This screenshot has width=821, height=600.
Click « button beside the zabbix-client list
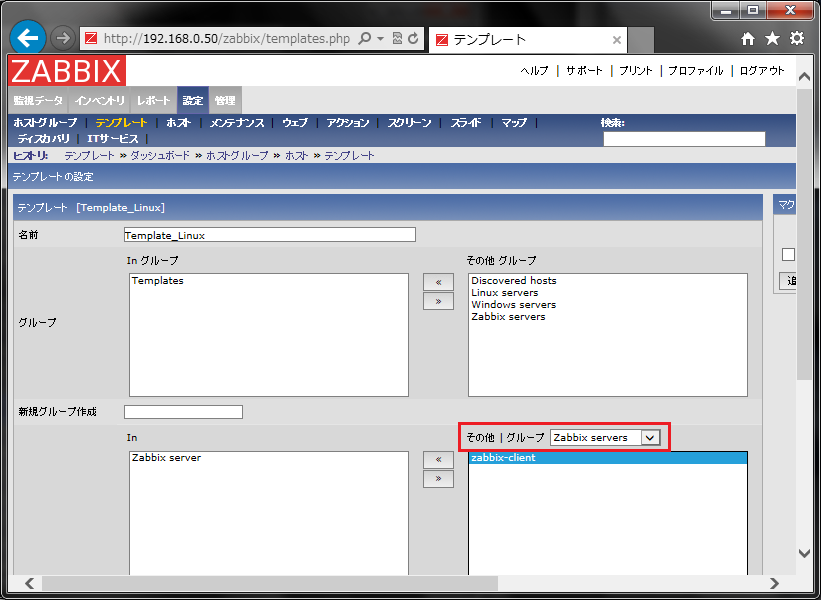(438, 459)
